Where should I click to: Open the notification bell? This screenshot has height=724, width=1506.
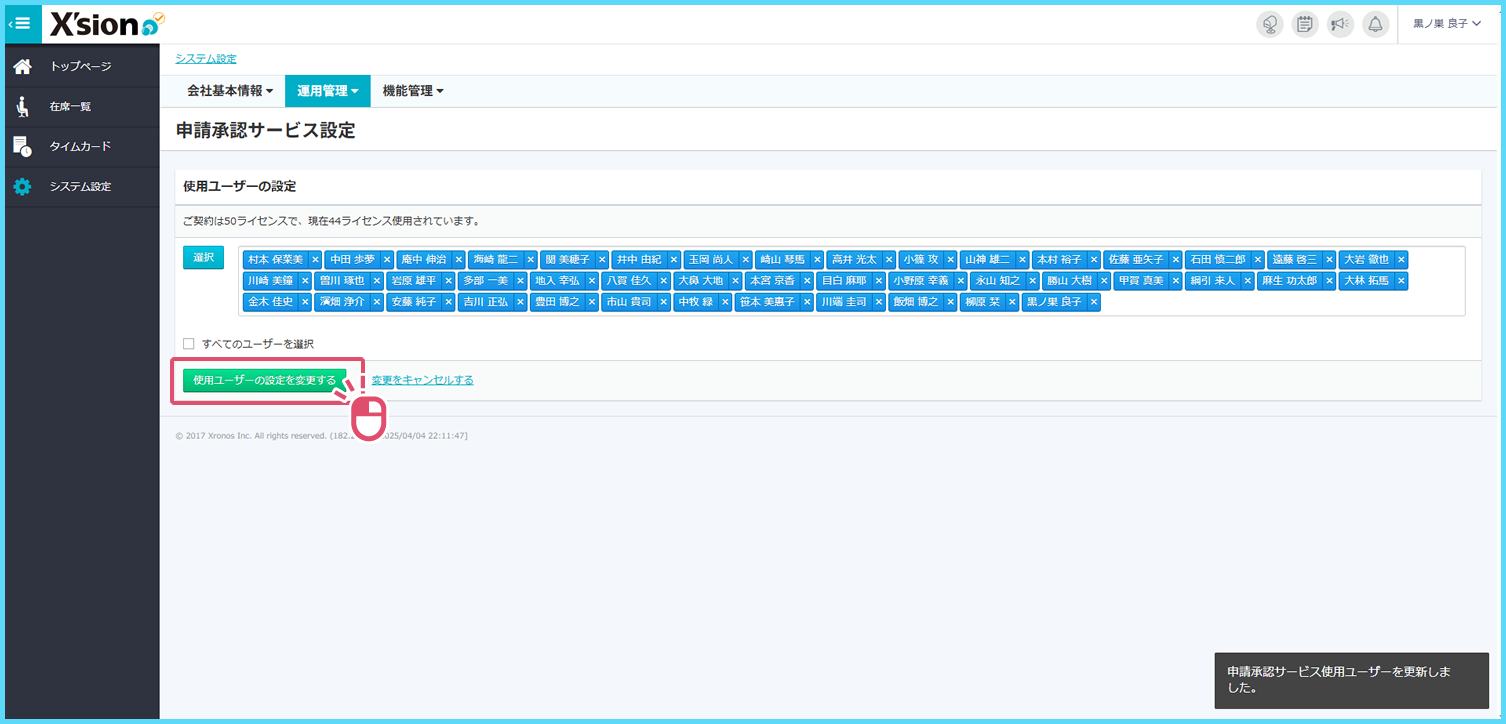1376,25
